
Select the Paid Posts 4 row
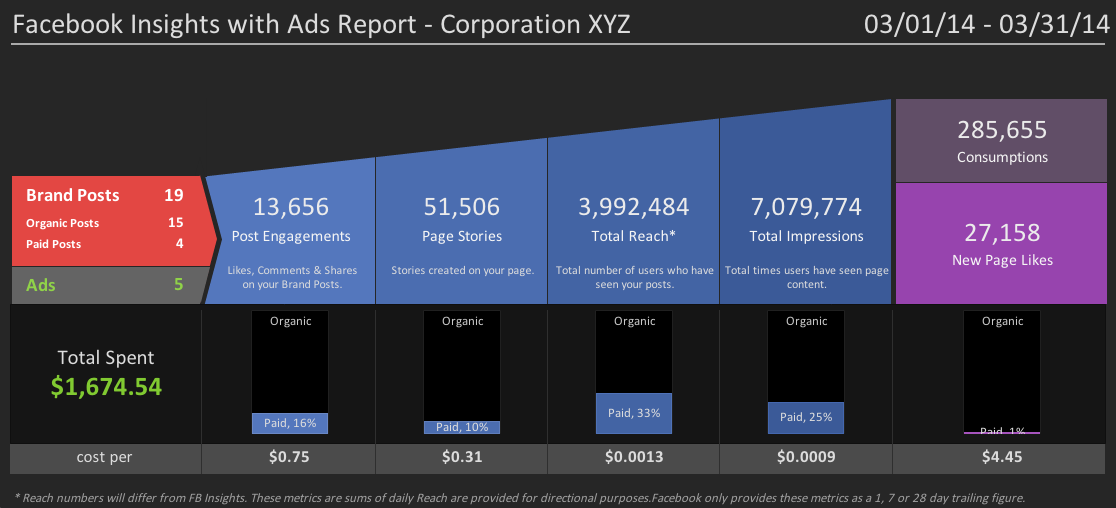(x=105, y=244)
